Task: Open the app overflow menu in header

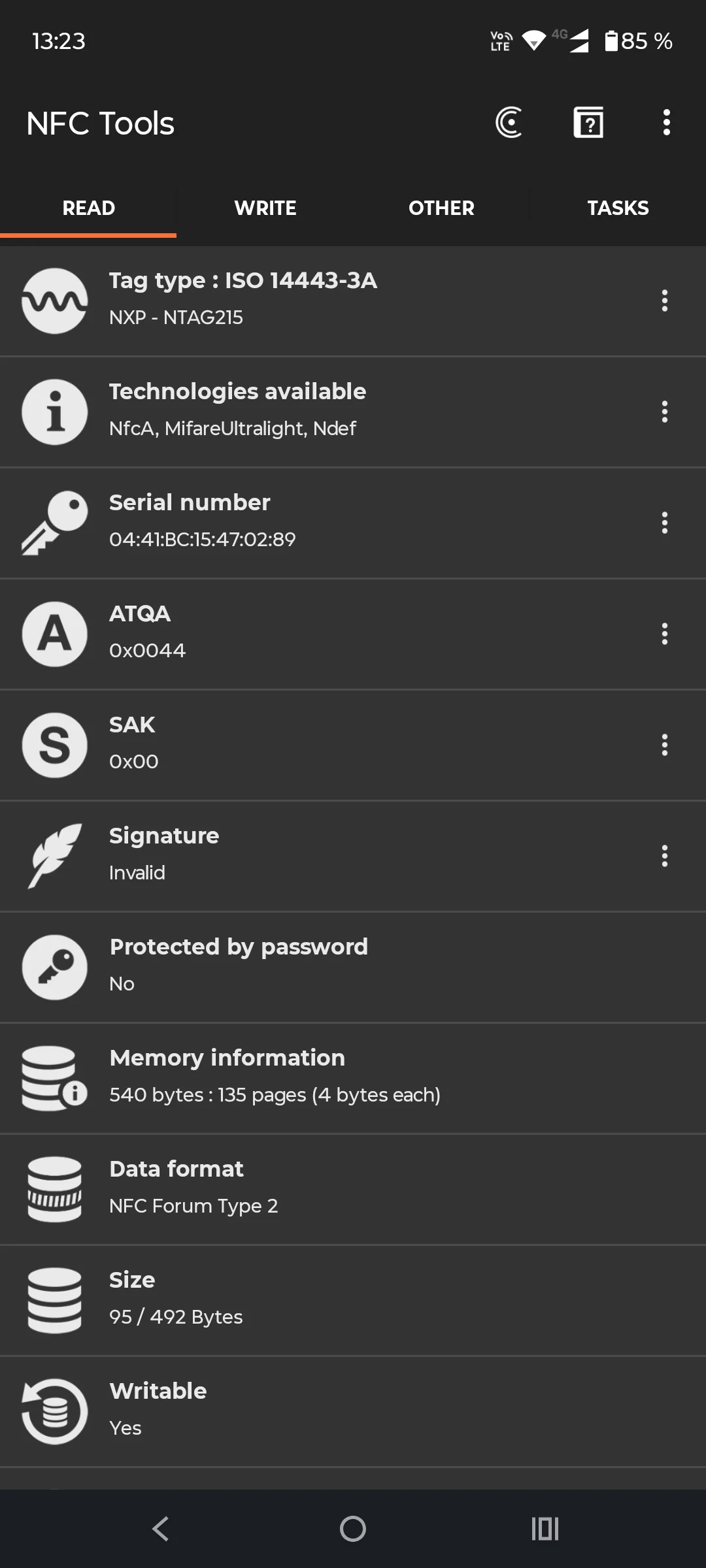Action: [x=666, y=122]
